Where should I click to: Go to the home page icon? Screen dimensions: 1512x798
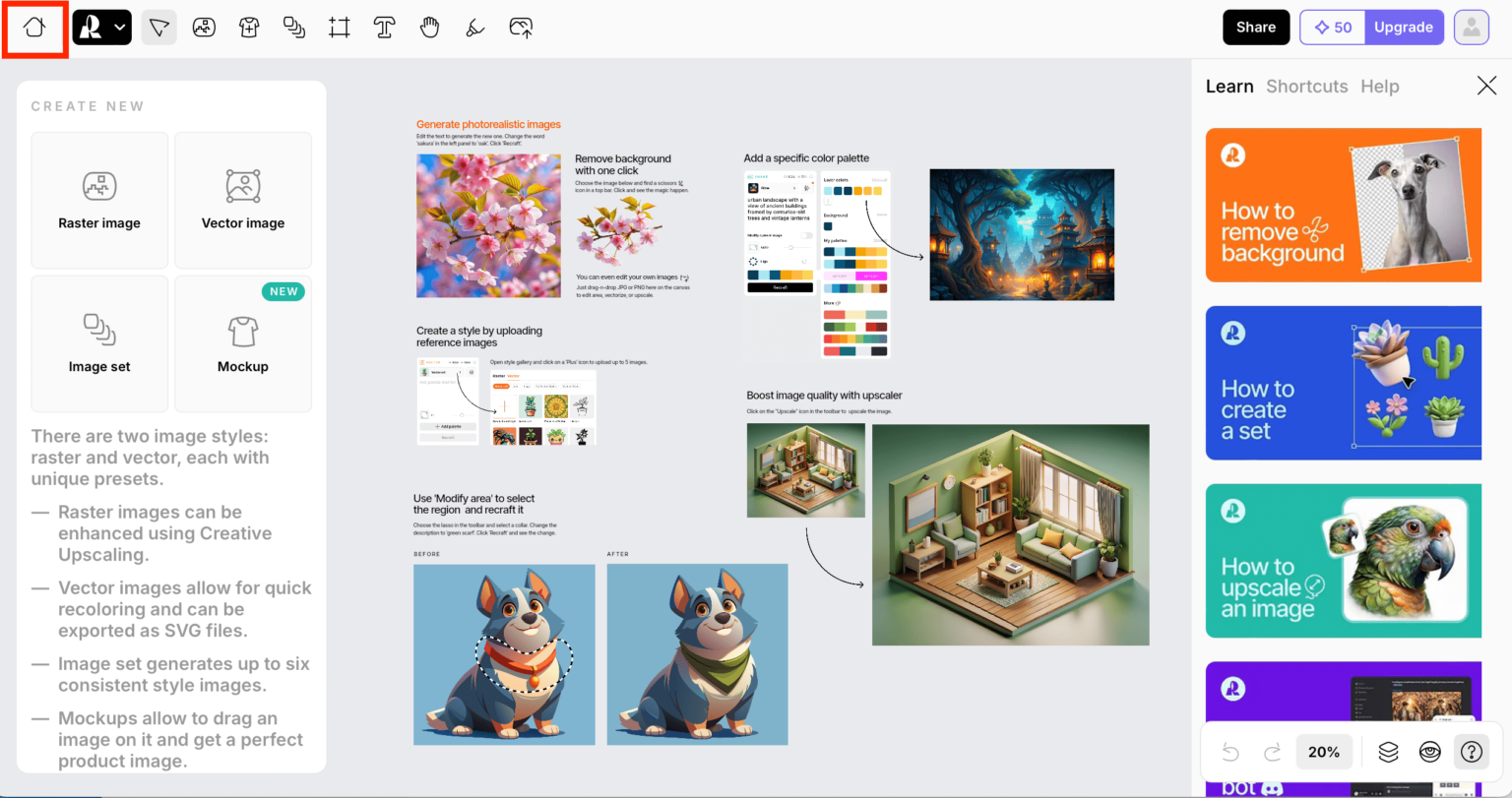[x=34, y=28]
